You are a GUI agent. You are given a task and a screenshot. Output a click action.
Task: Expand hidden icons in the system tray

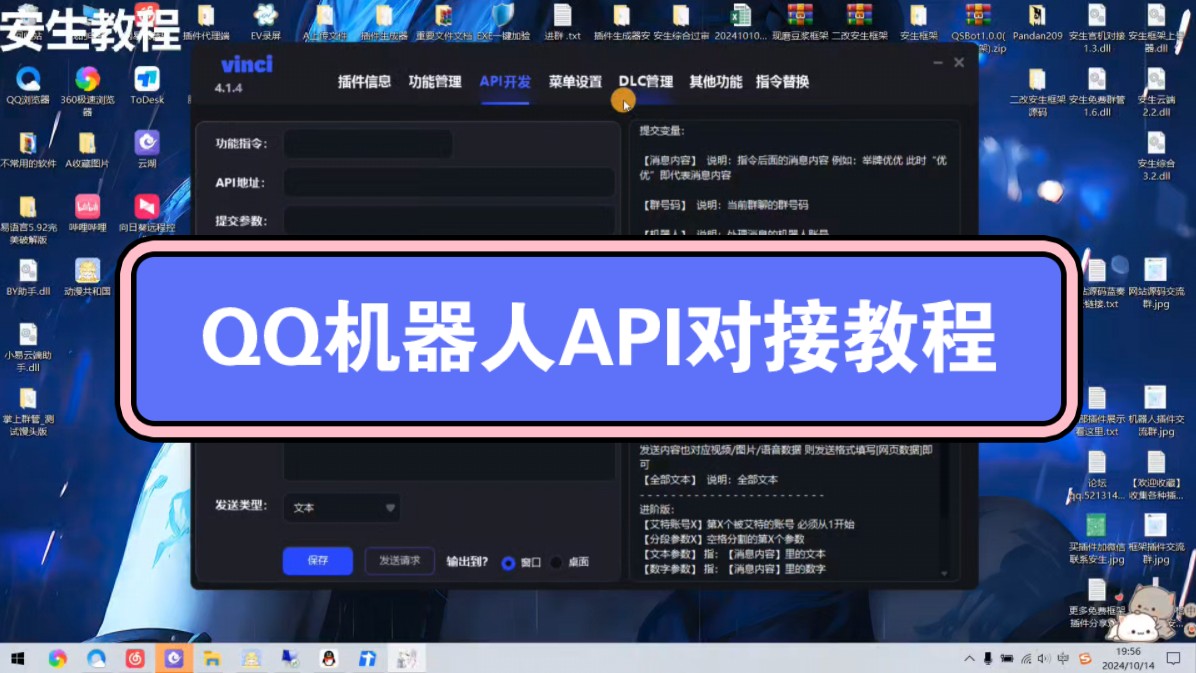pyautogui.click(x=968, y=658)
